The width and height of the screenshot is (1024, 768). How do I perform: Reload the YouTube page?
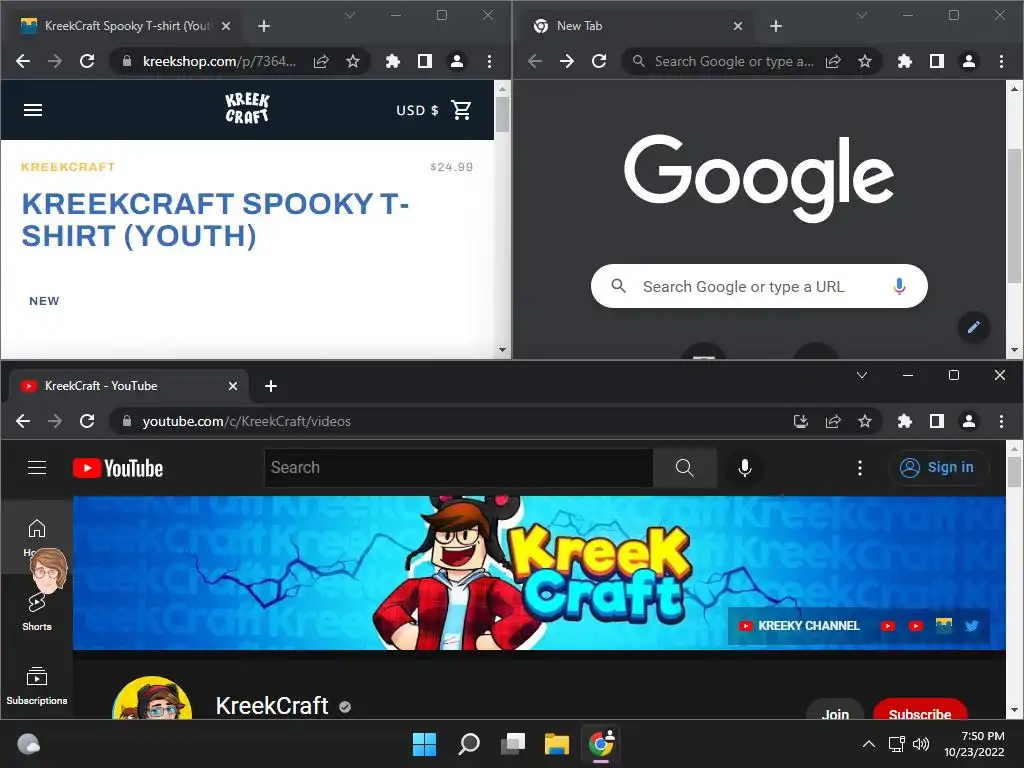point(87,421)
